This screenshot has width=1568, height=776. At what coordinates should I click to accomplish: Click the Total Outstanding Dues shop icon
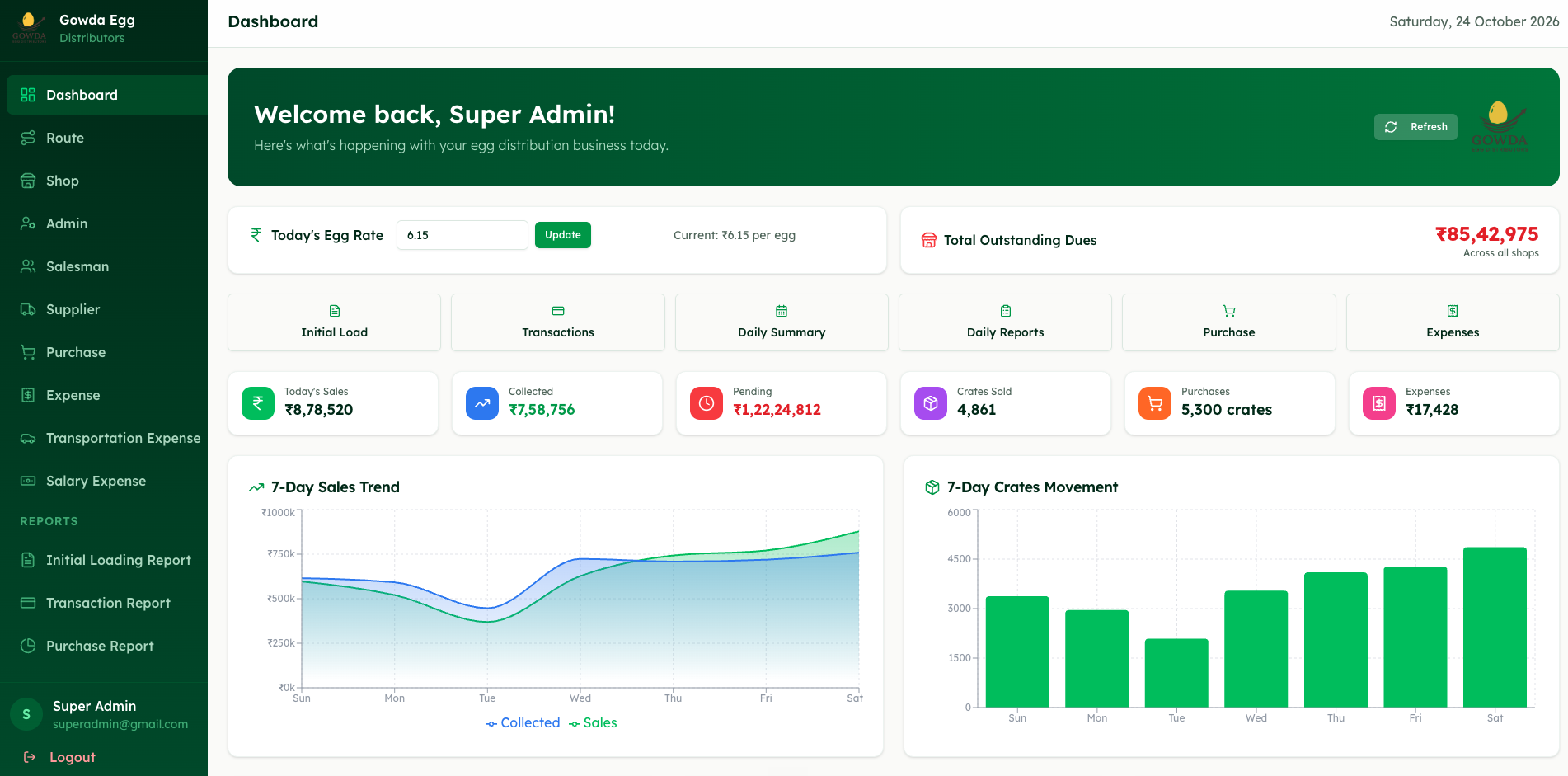coord(929,240)
